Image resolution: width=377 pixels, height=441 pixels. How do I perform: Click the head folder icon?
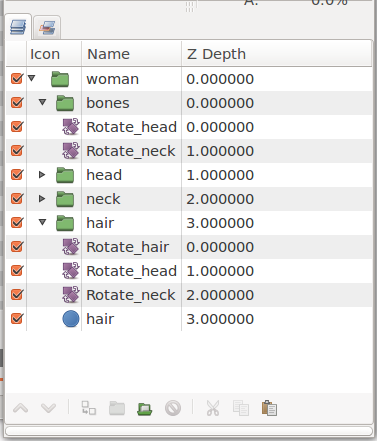tap(65, 175)
